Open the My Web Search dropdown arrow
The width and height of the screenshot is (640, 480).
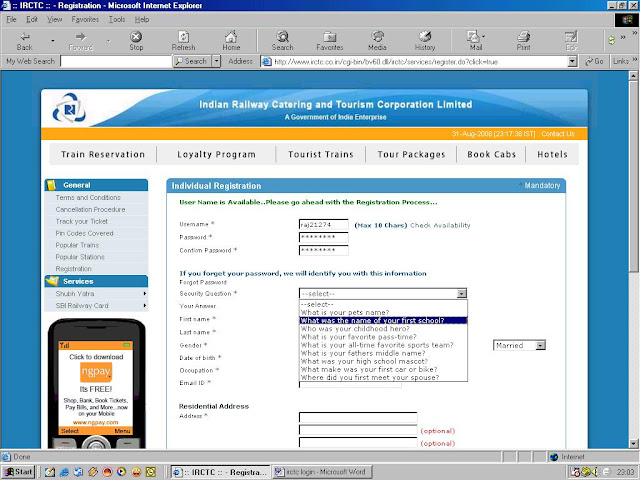tap(217, 61)
